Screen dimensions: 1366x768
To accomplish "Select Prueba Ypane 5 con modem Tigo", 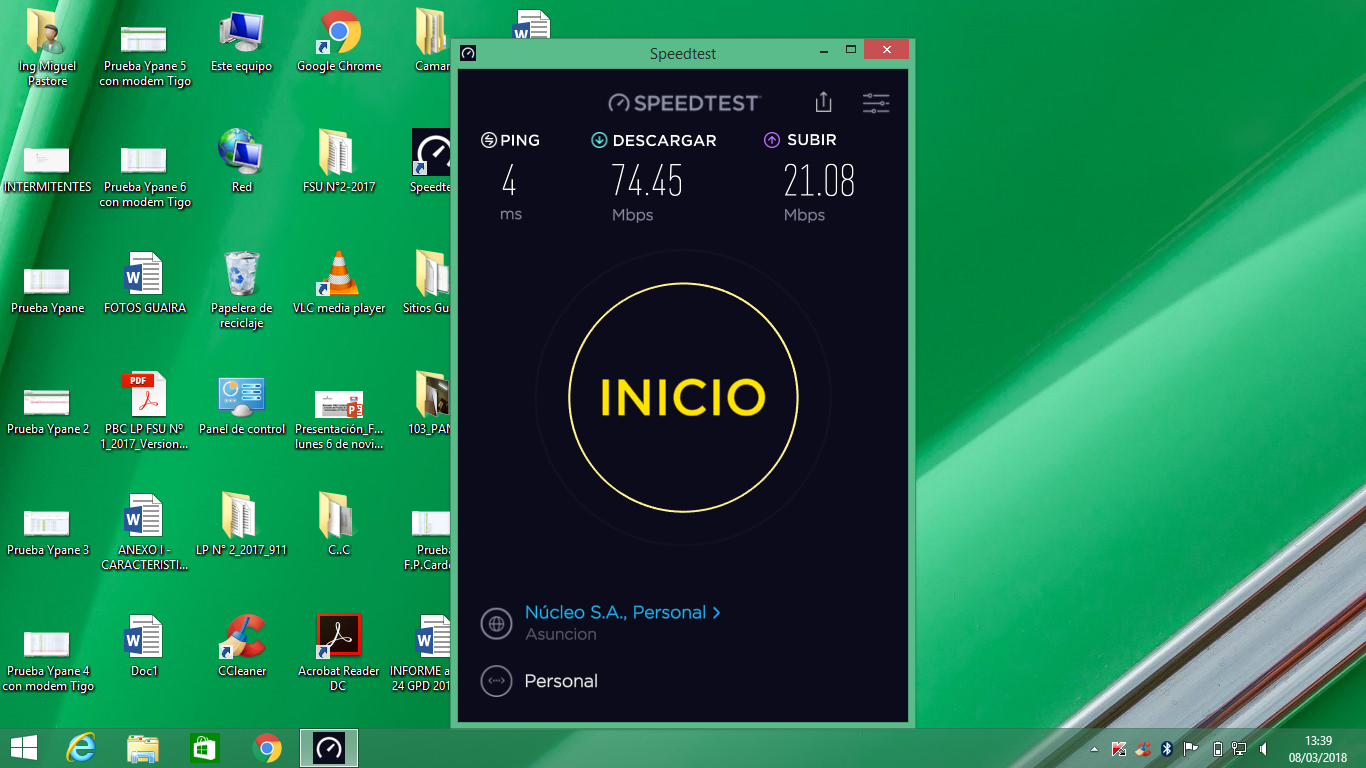I will pos(145,55).
